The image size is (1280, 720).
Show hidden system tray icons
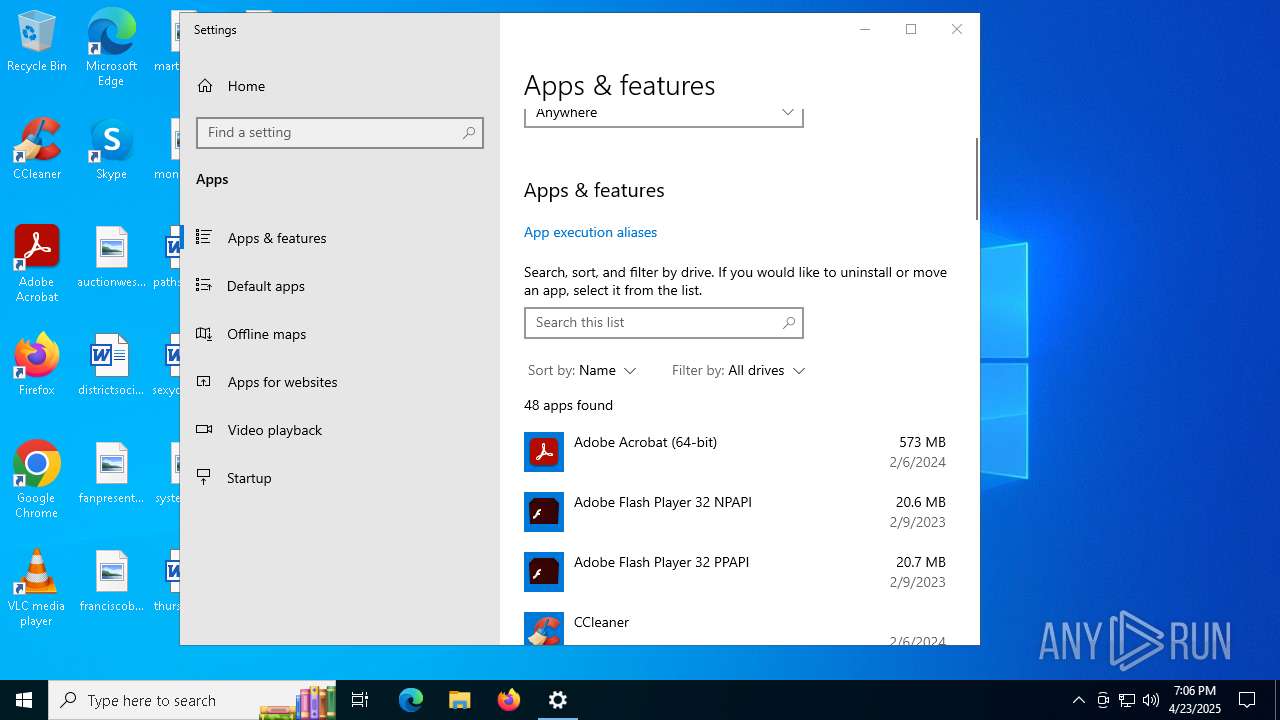[x=1078, y=700]
